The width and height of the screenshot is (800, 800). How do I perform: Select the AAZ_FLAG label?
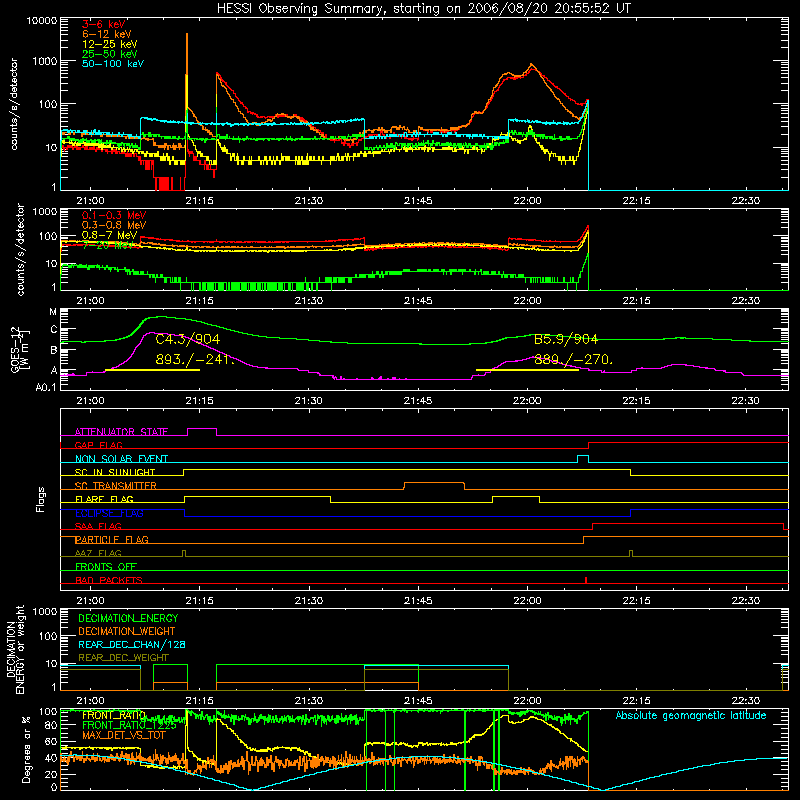[x=98, y=553]
